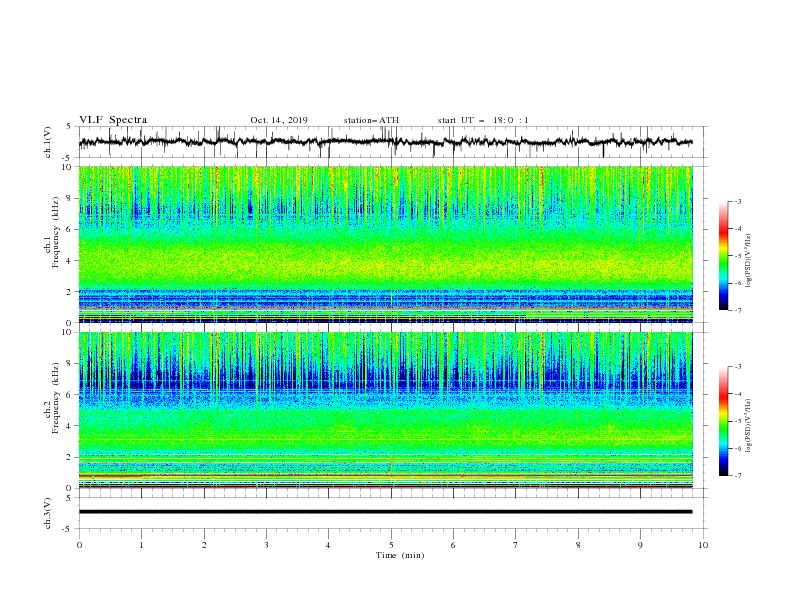Click the '-7' tick on the top colorbar
The image size is (792, 612).
pyautogui.click(x=737, y=310)
